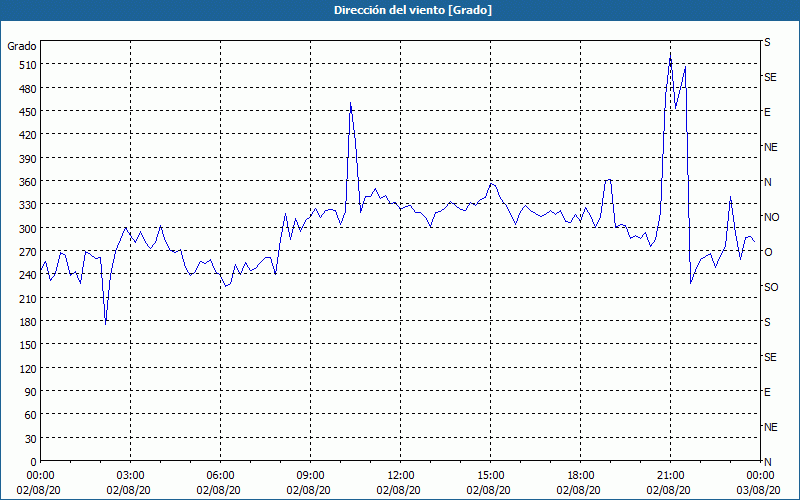Click the uppermost "S" compass label above 510
Viewport: 800px width, 500px height.
pos(767,42)
